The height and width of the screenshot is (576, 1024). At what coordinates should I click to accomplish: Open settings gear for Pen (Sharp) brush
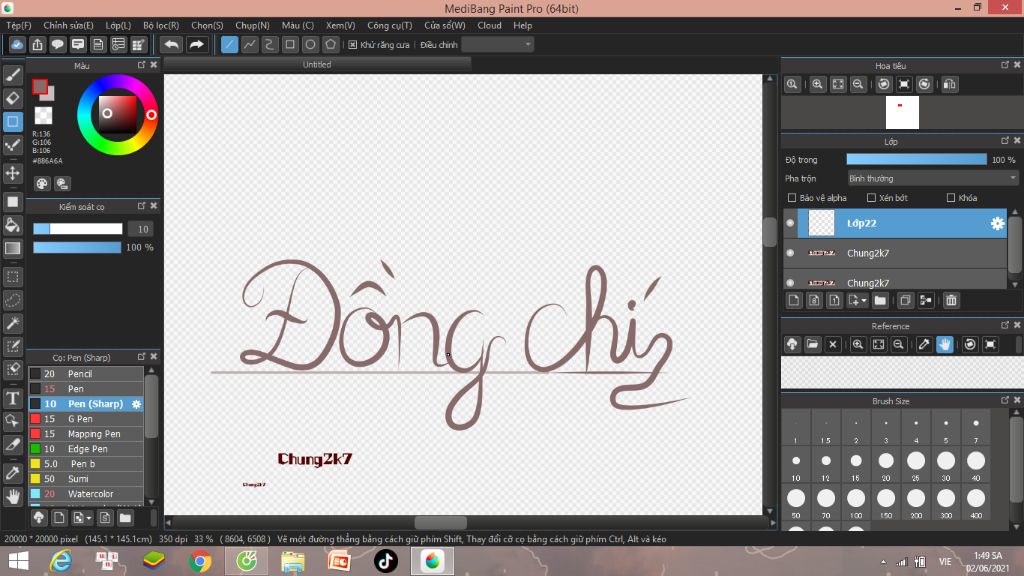(136, 404)
